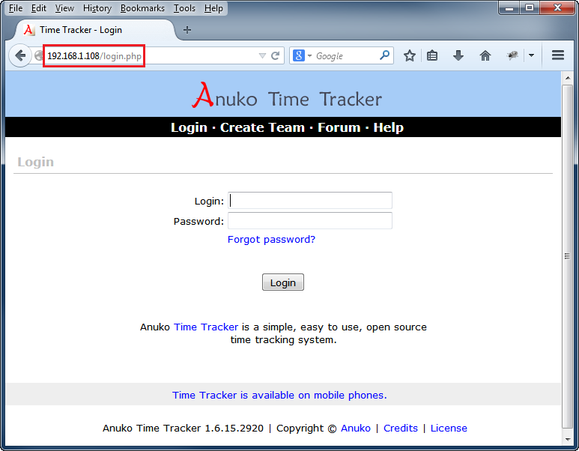The height and width of the screenshot is (451, 579).
Task: Click the vertical scrollbar thumb
Action: (567, 256)
